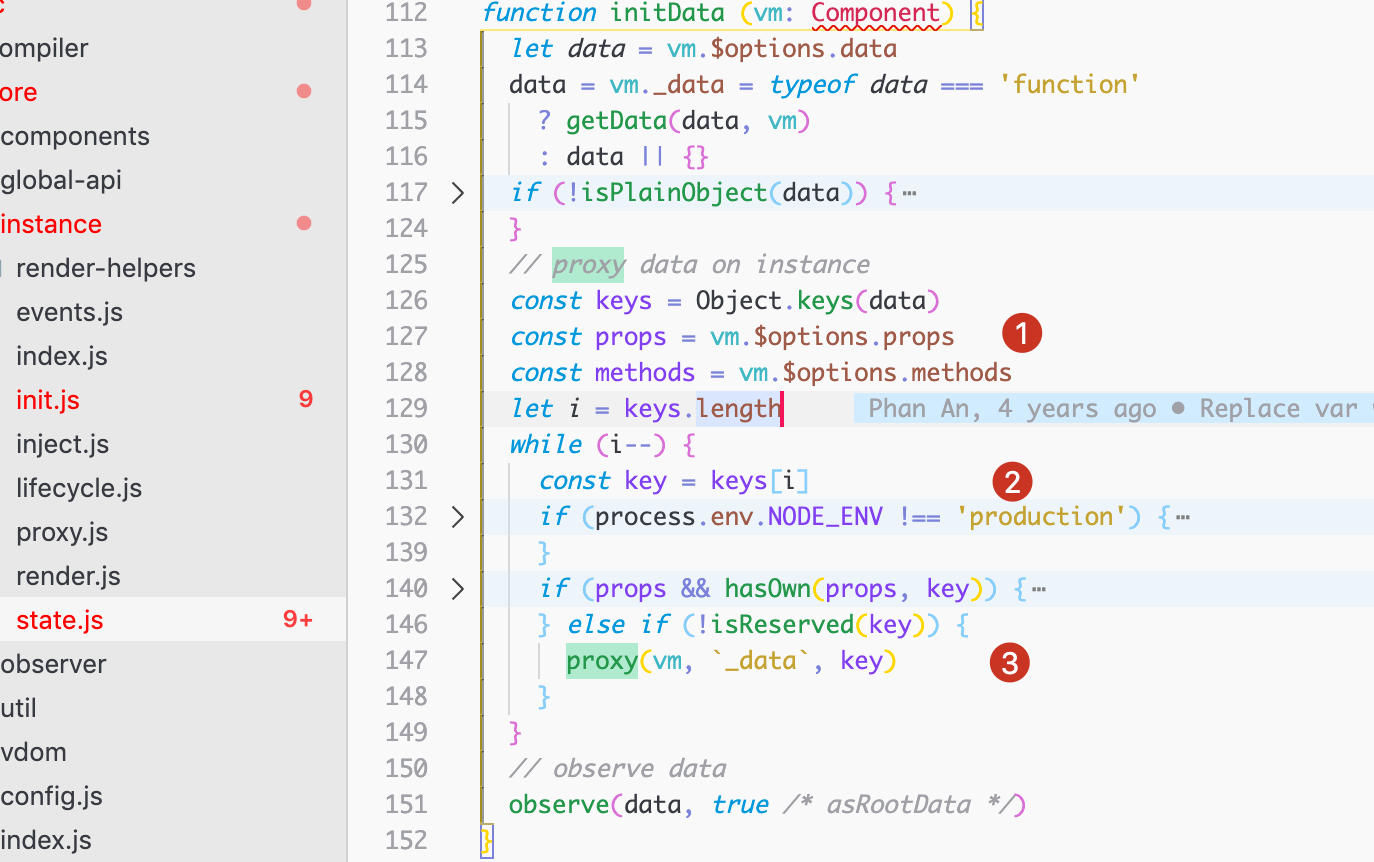
Task: Click the 'production' string literal
Action: tap(1042, 517)
